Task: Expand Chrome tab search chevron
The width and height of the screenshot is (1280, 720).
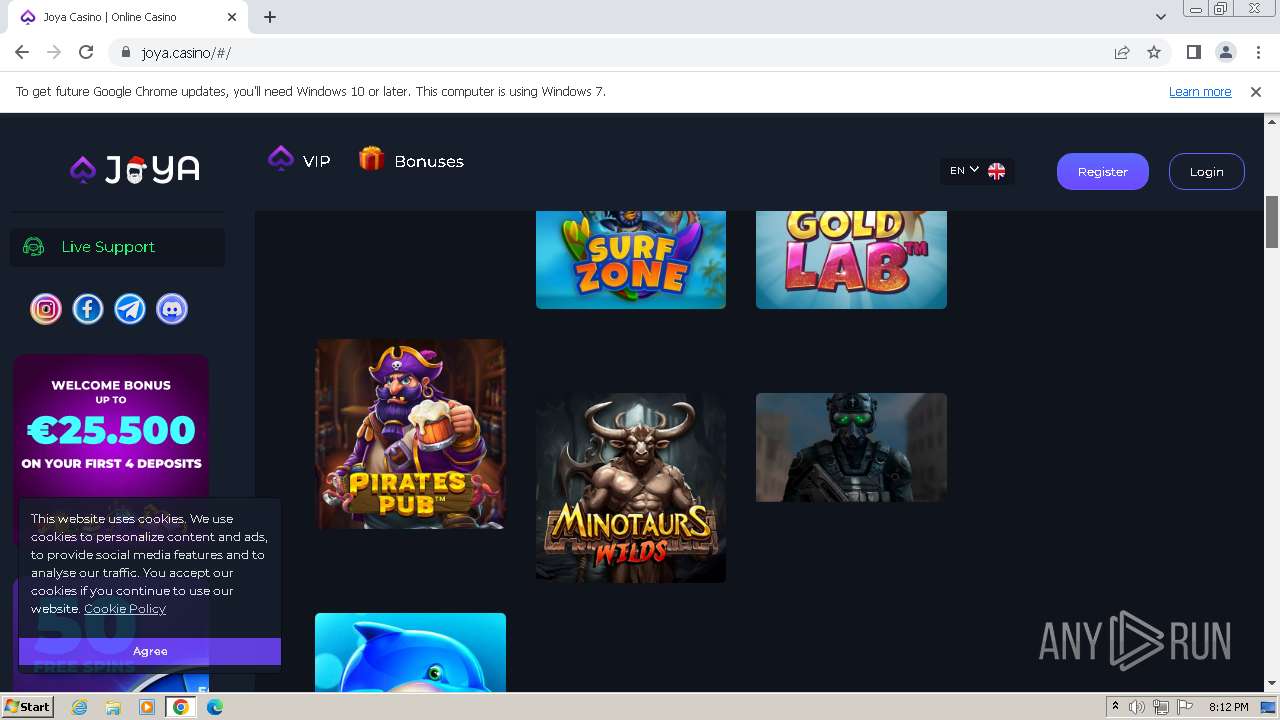Action: [x=1161, y=16]
